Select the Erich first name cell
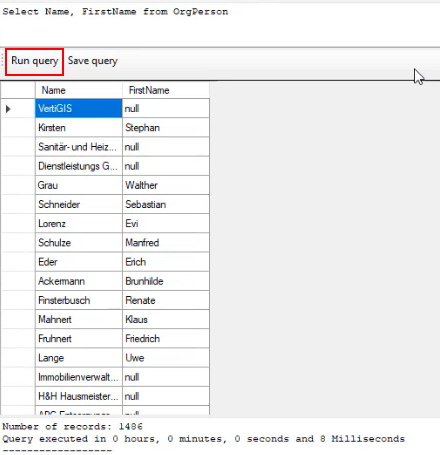The width and height of the screenshot is (440, 455). pyautogui.click(x=166, y=262)
